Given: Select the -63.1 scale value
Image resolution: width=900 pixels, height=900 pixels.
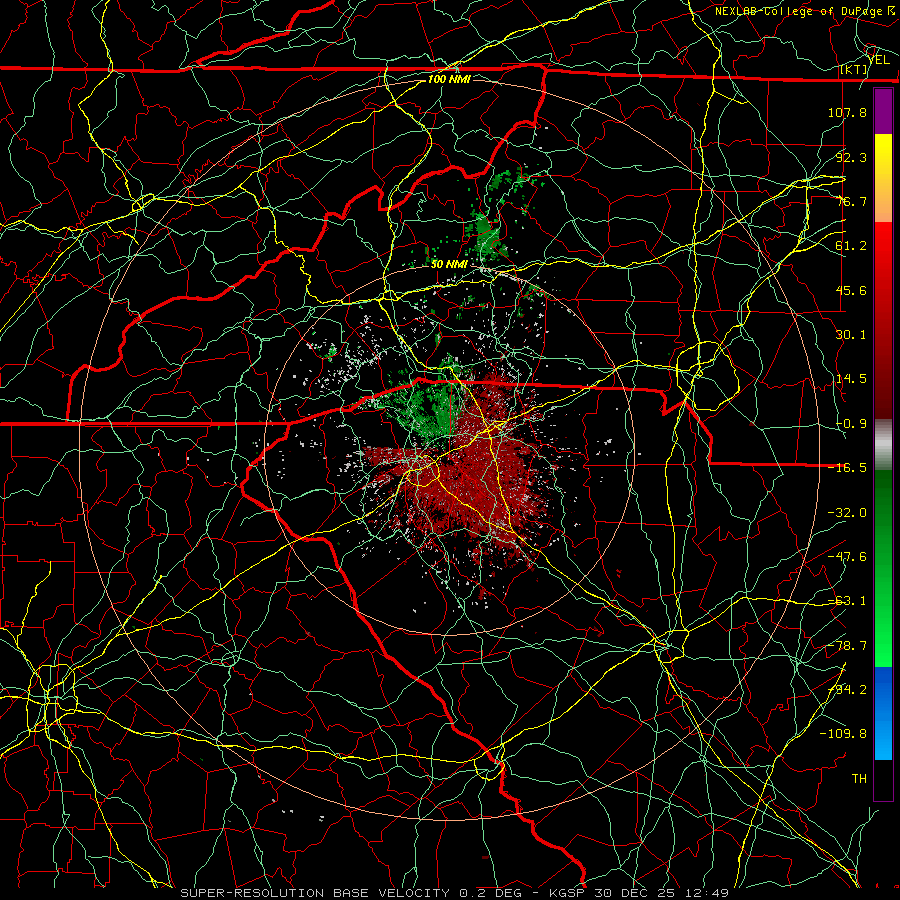Looking at the screenshot, I should (847, 601).
